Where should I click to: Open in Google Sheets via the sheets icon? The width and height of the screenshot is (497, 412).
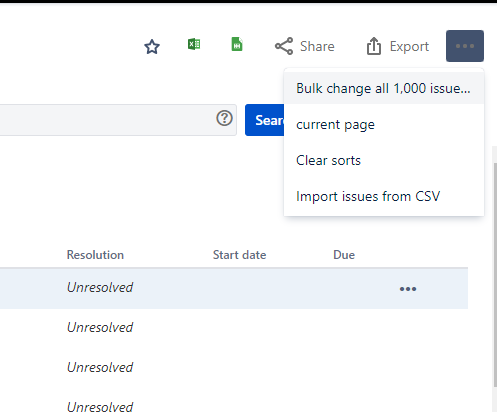coord(237,44)
